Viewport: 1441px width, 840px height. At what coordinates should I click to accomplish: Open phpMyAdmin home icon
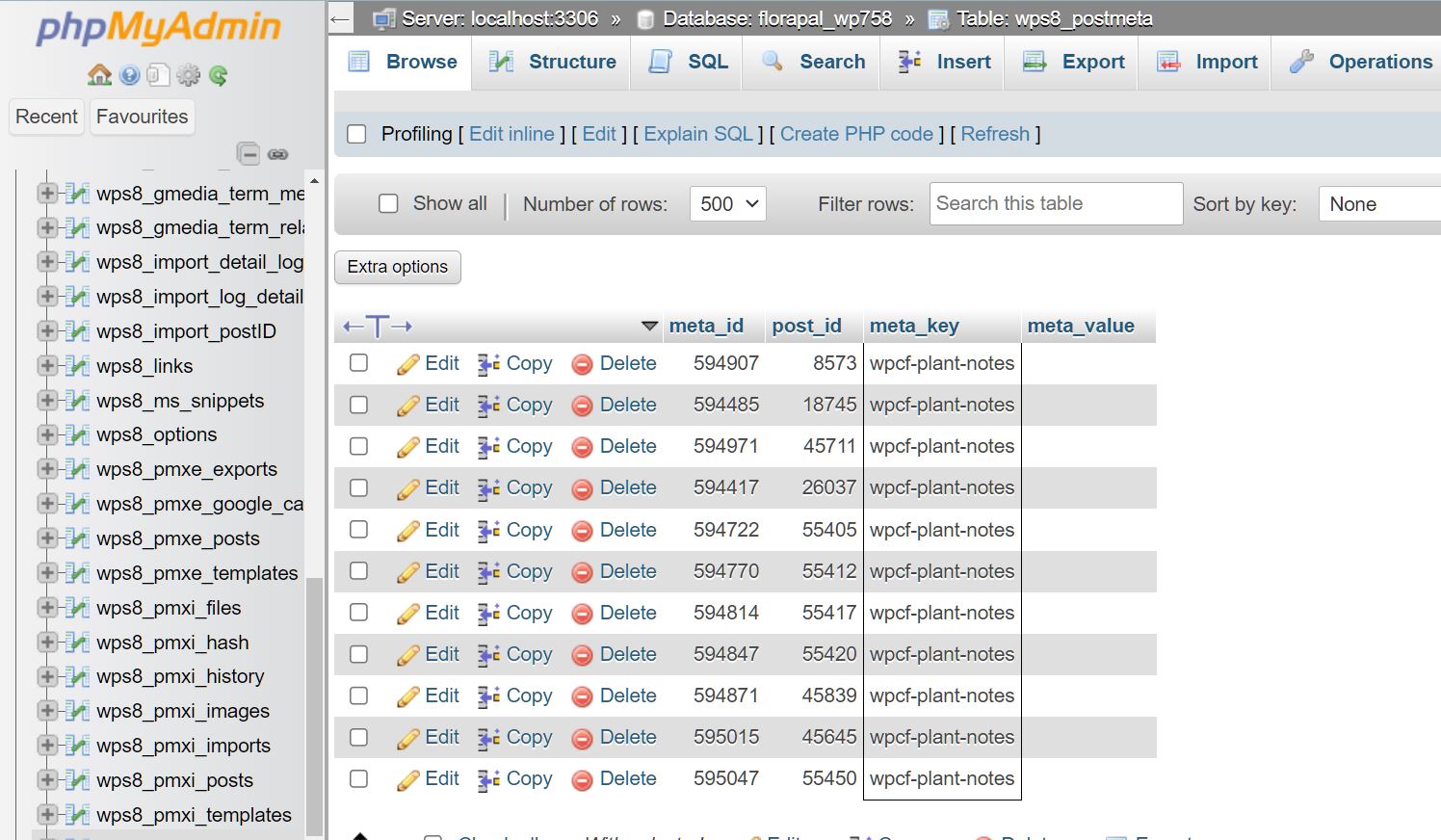tap(99, 75)
